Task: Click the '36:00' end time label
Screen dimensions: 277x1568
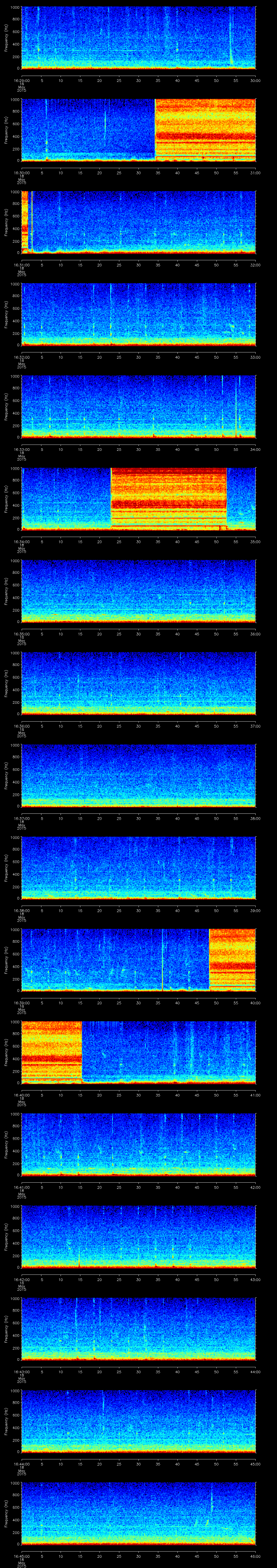Action: coord(255,634)
